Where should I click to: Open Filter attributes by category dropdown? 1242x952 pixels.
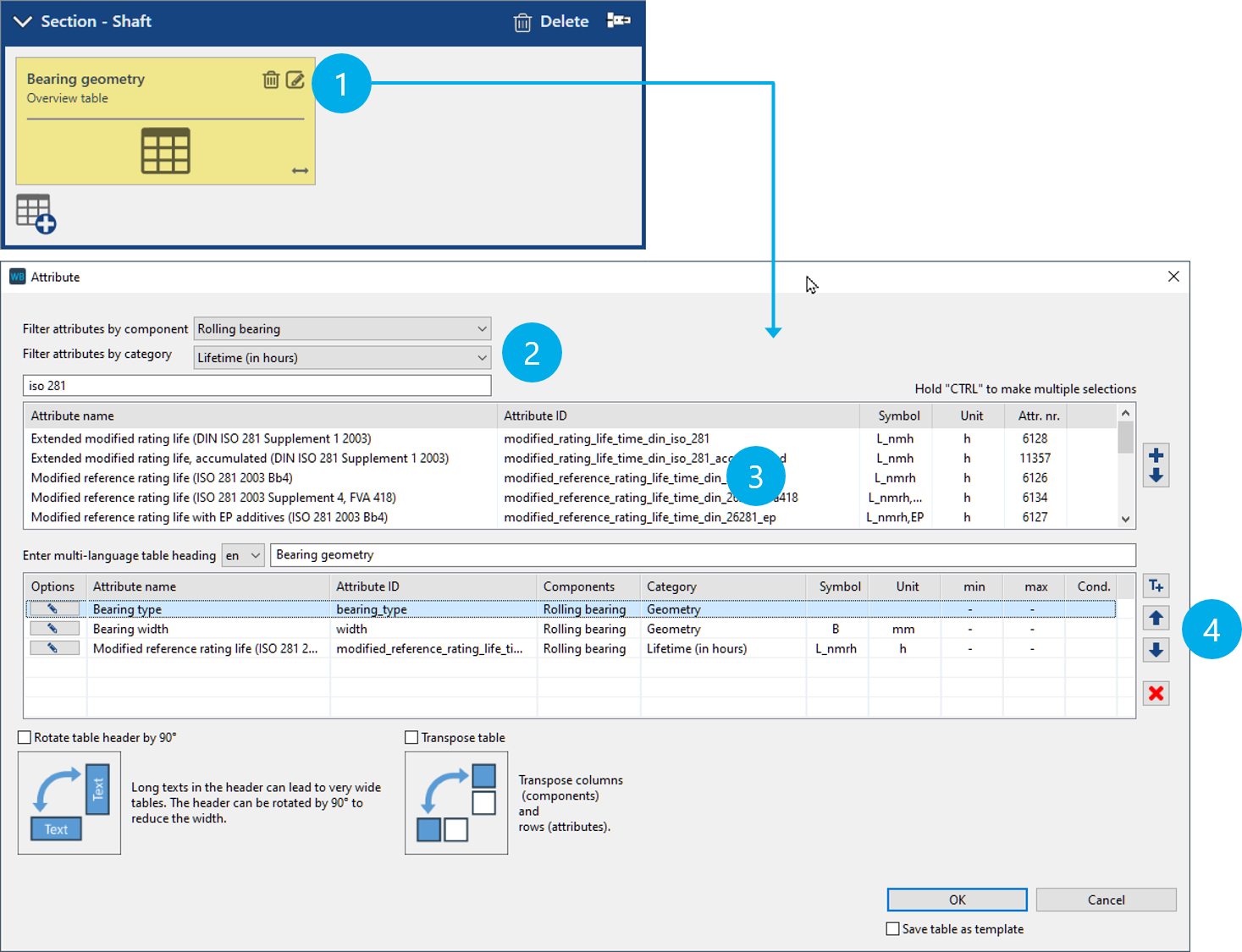pos(342,358)
